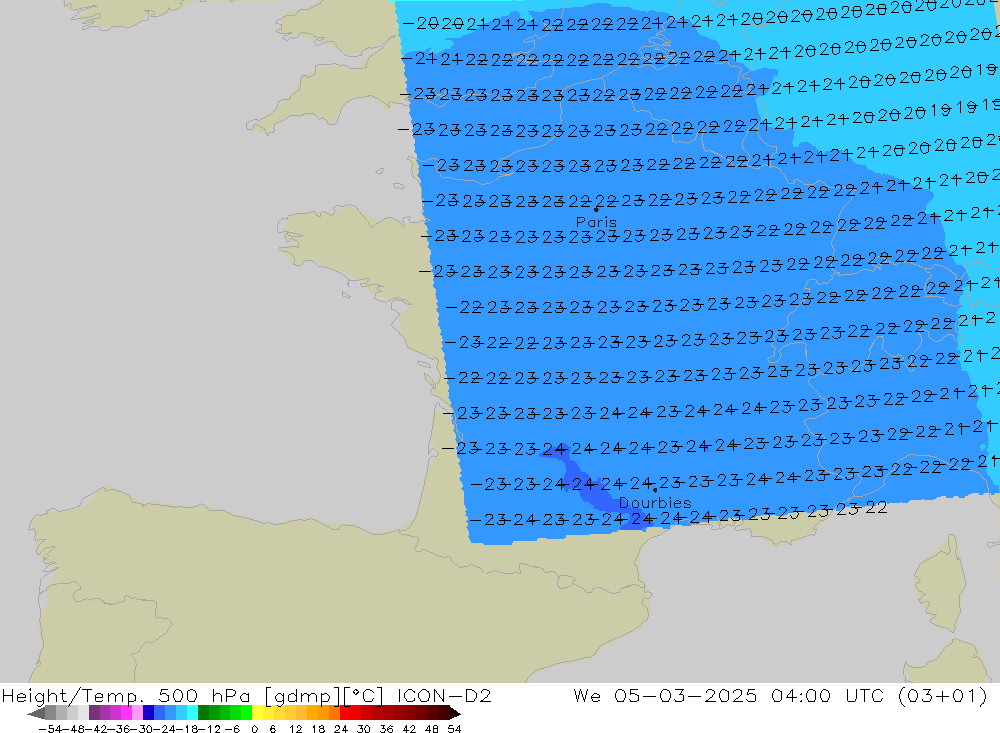Image resolution: width=1000 pixels, height=733 pixels.
Task: Select the Paris location dot marker
Action: tap(596, 209)
